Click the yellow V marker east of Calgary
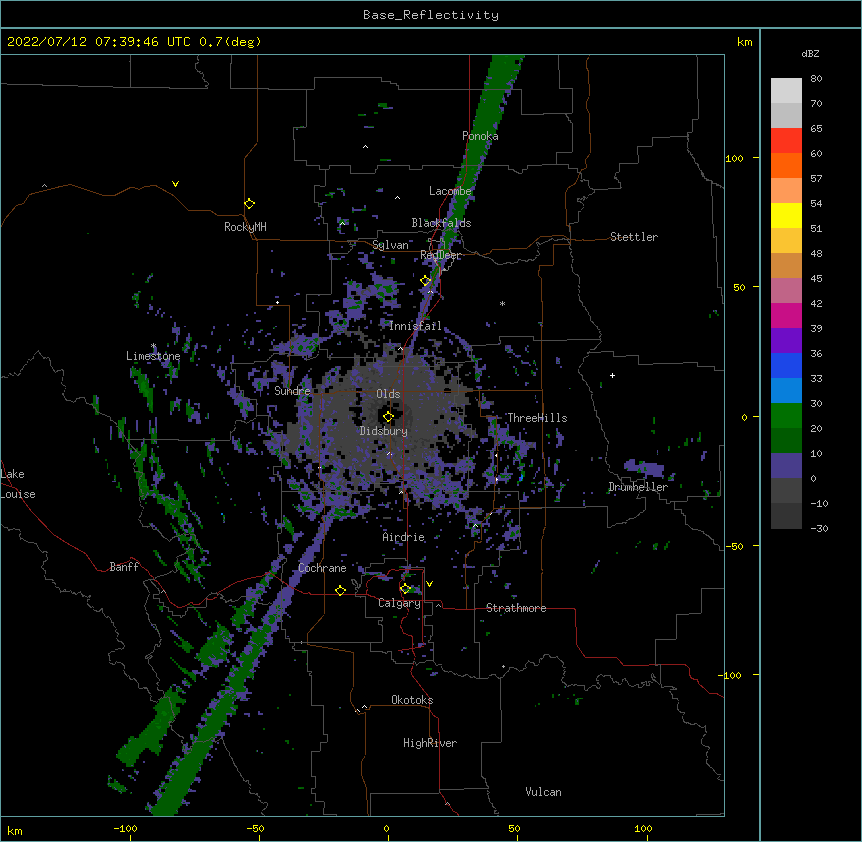The image size is (862, 842). (429, 584)
